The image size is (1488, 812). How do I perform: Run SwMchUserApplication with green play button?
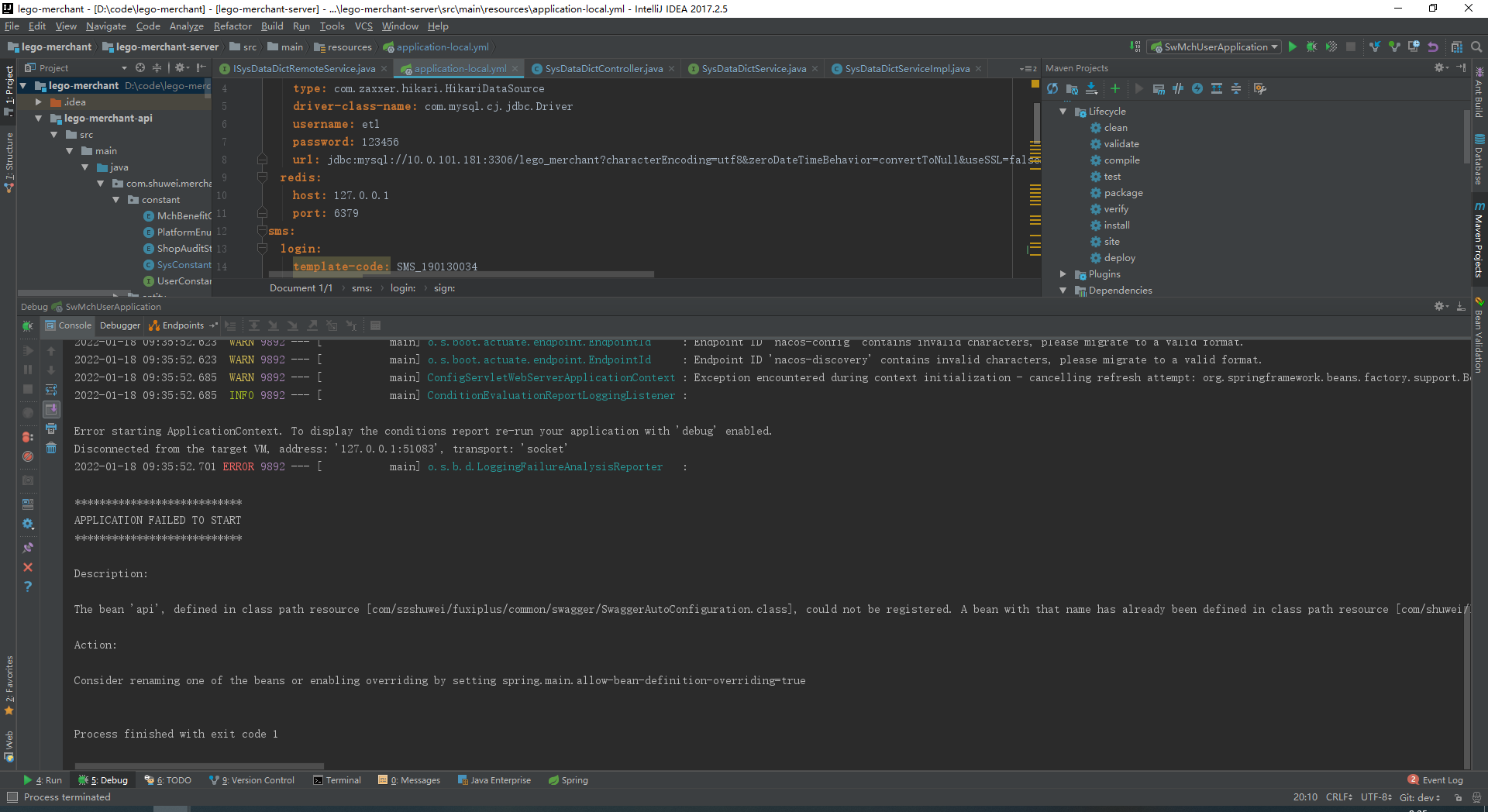pos(1292,46)
